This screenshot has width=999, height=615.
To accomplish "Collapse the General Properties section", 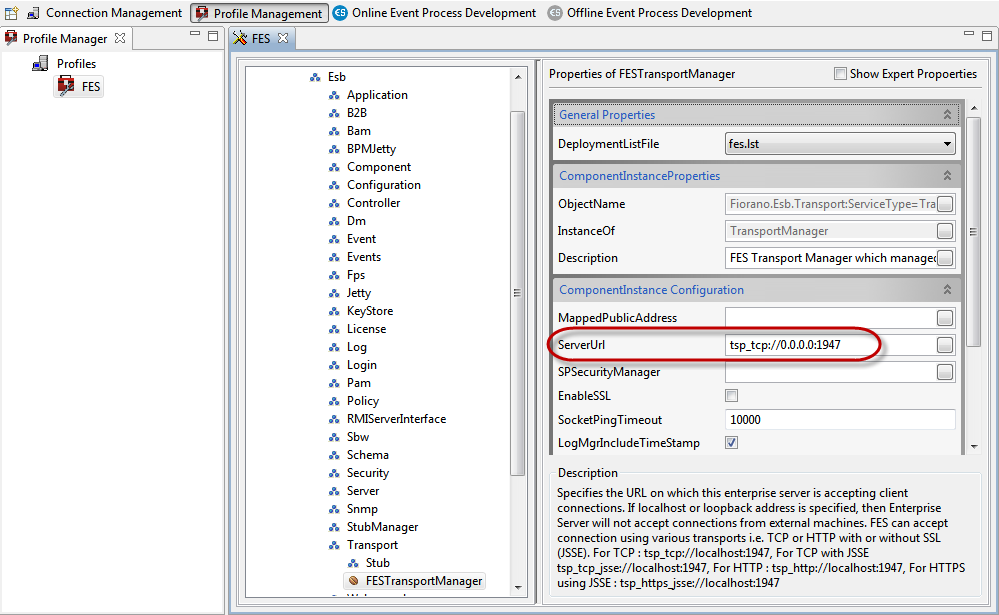I will coord(947,115).
